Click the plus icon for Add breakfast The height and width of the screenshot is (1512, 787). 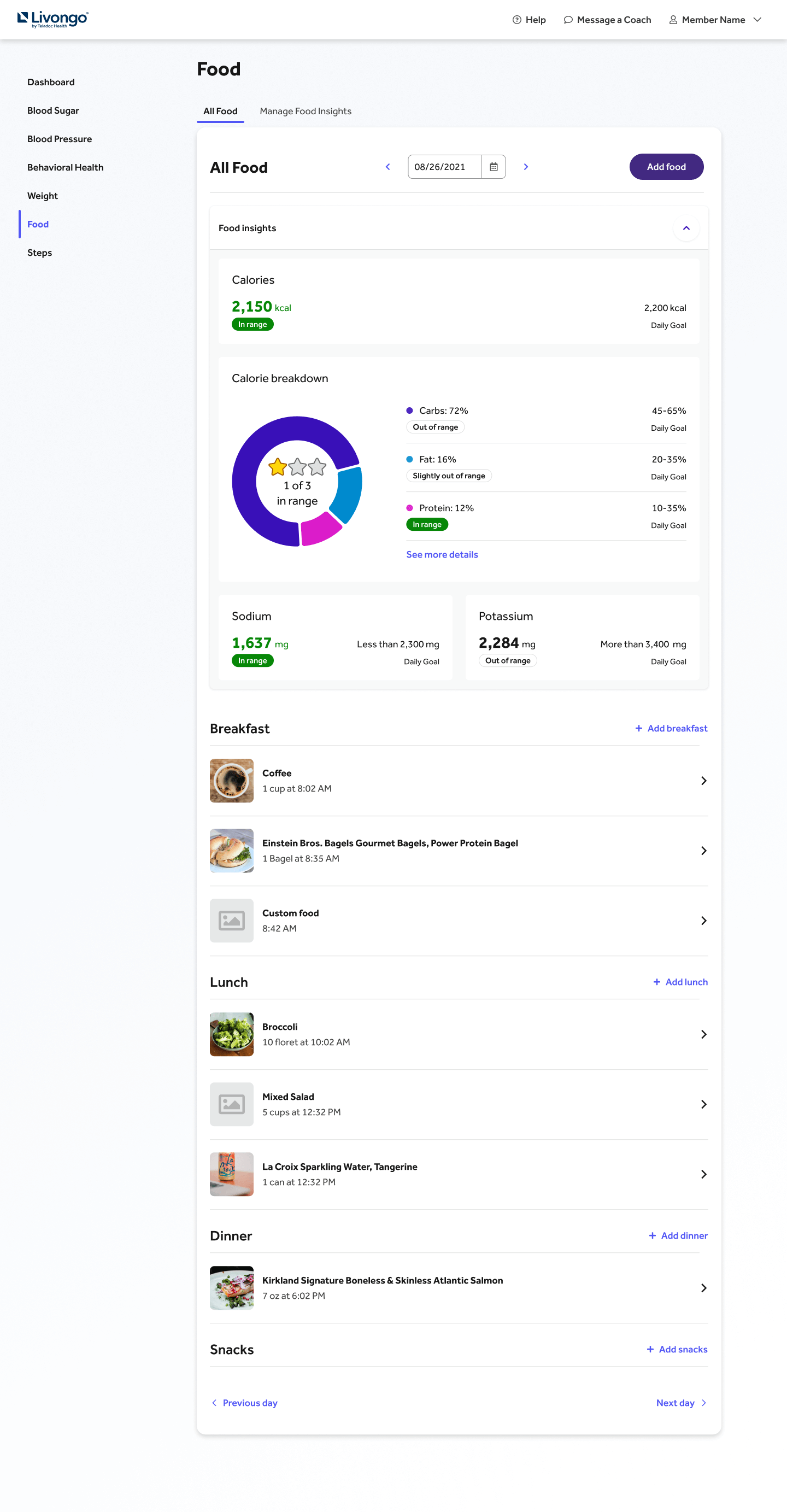coord(638,729)
